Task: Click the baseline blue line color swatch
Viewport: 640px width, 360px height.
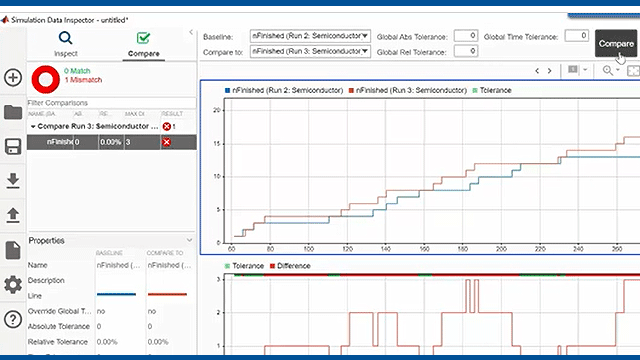Action: click(x=116, y=294)
